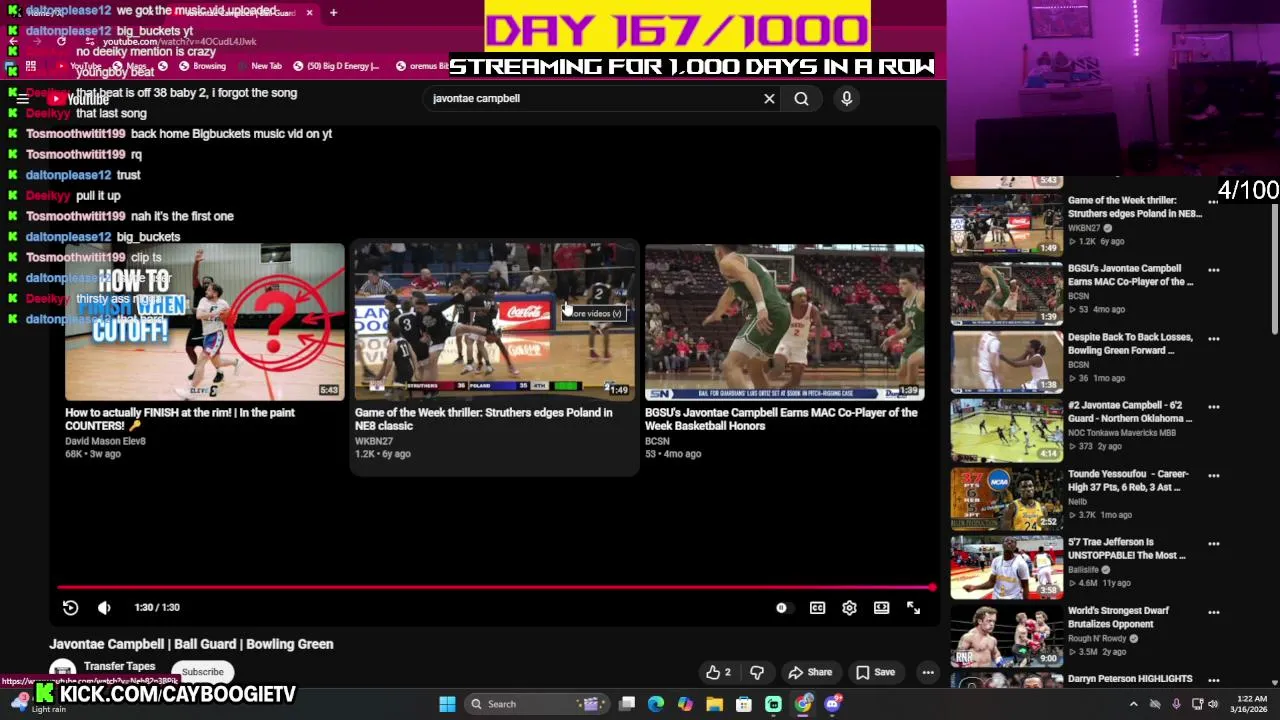Open options for Despite Back To Back Losses
Screen dimensions: 1280x720
[1213, 339]
